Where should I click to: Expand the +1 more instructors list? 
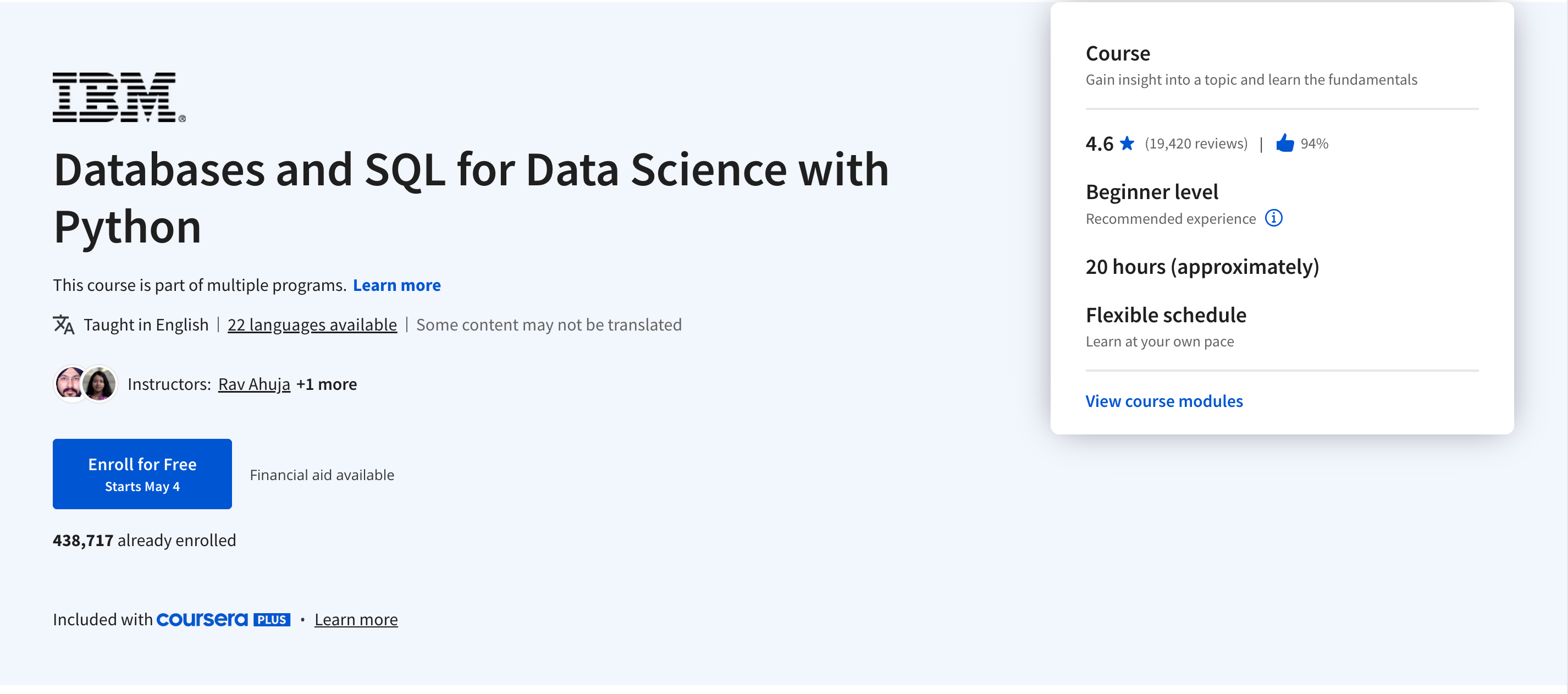[327, 385]
